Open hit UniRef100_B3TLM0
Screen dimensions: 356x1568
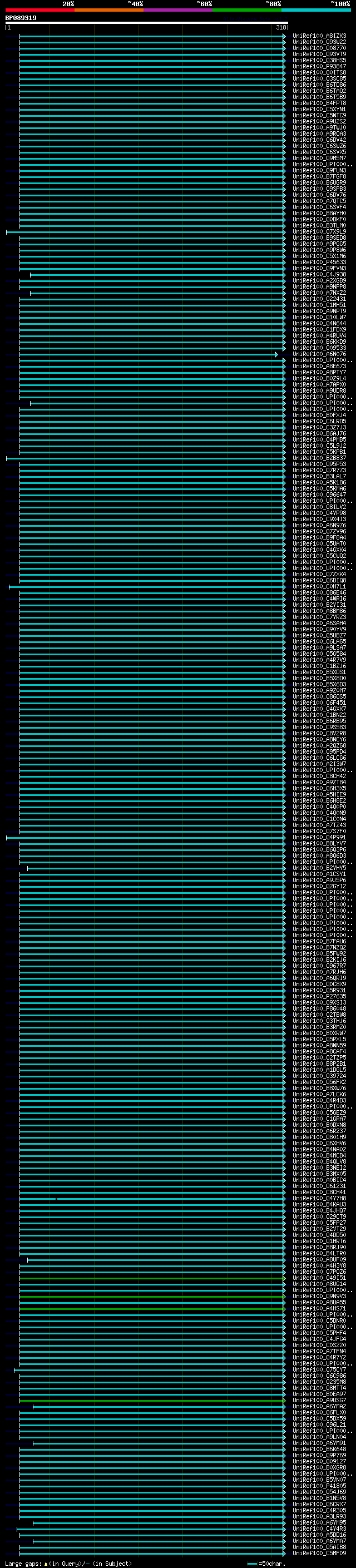[319, 226]
